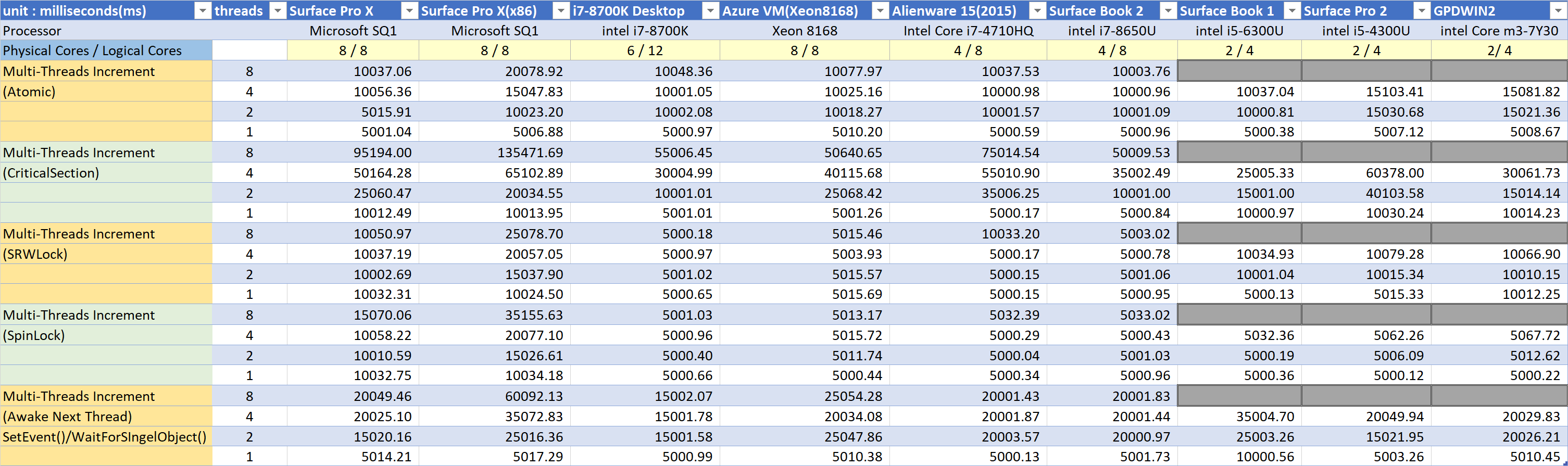The image size is (1568, 466).
Task: Open the GPDWIN2 column filter arrow
Action: point(1558,11)
